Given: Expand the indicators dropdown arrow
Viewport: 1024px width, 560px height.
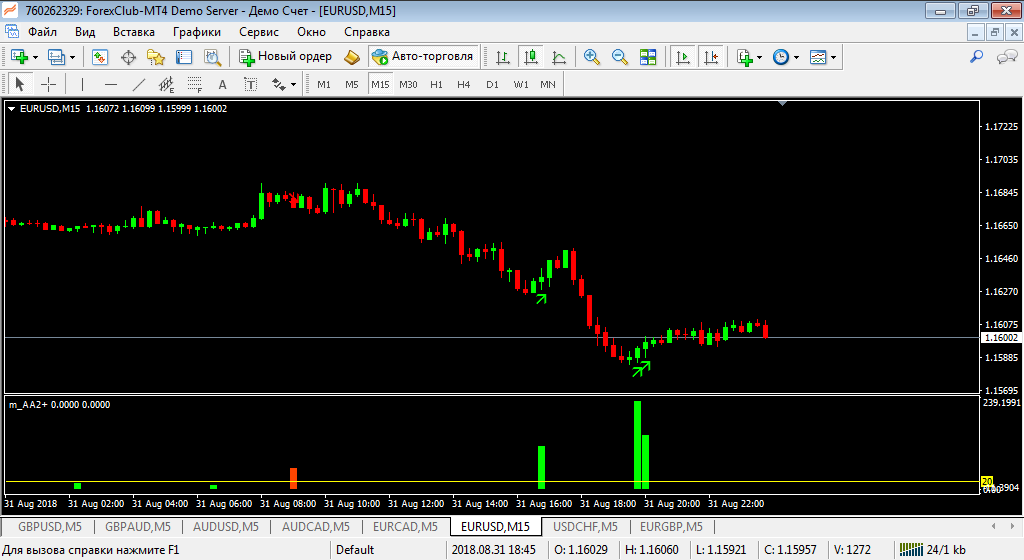Looking at the screenshot, I should pos(760,57).
